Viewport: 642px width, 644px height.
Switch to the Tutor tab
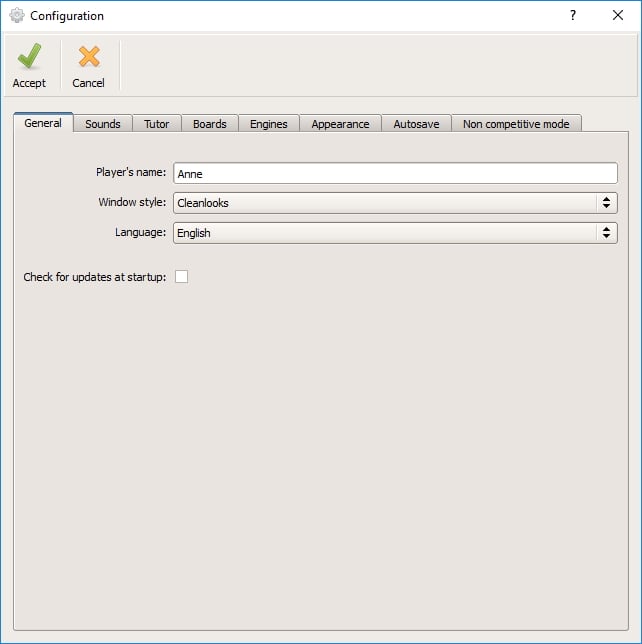click(156, 124)
